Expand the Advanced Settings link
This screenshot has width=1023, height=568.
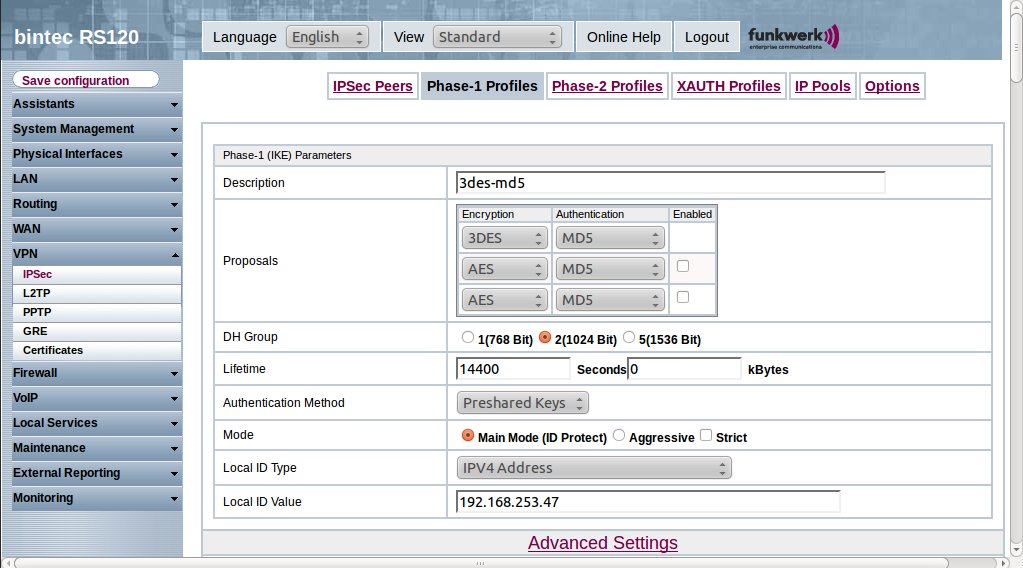602,543
